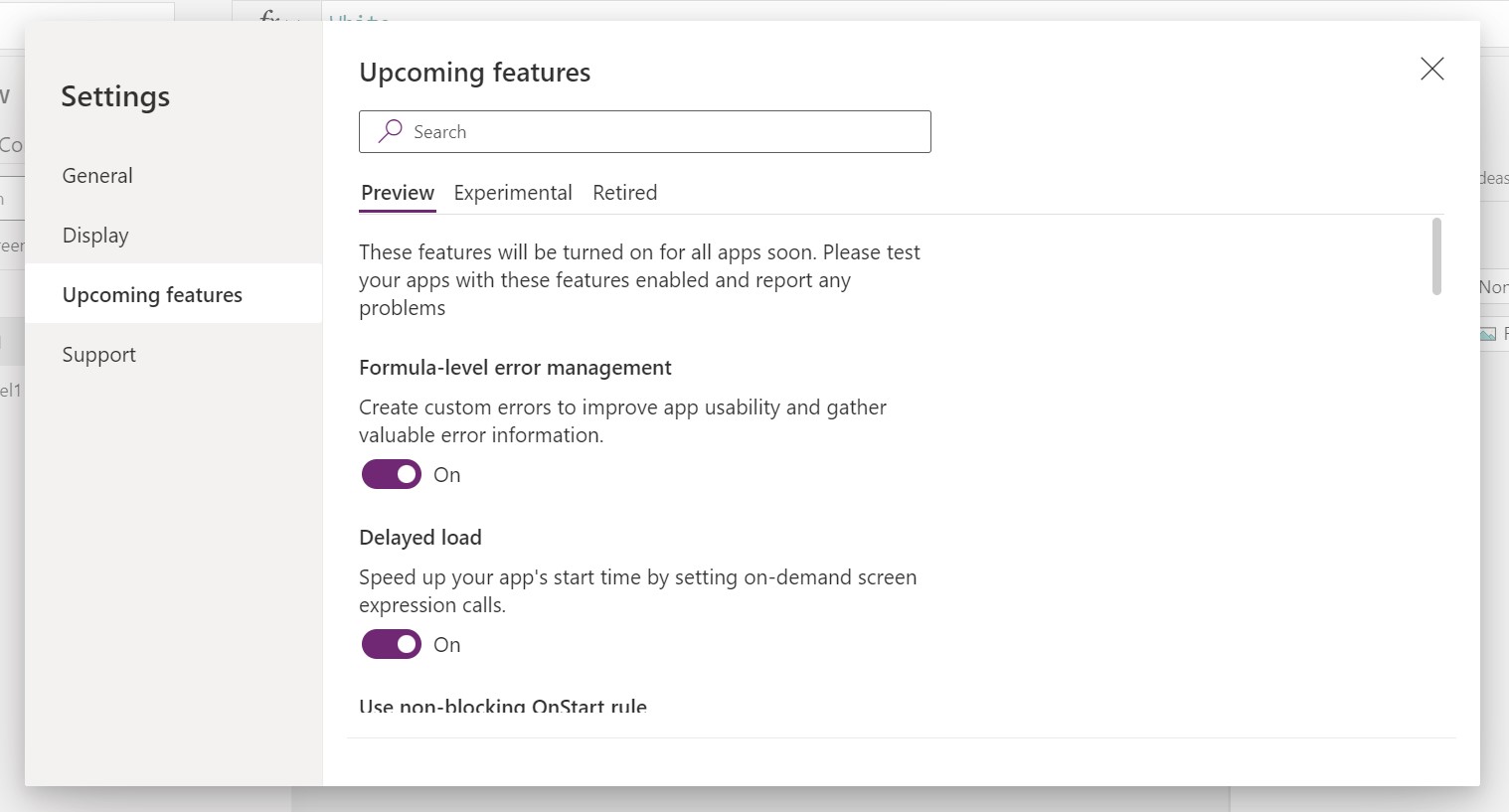Dismiss the Settings dialog with the X
1509x812 pixels.
(x=1431, y=69)
